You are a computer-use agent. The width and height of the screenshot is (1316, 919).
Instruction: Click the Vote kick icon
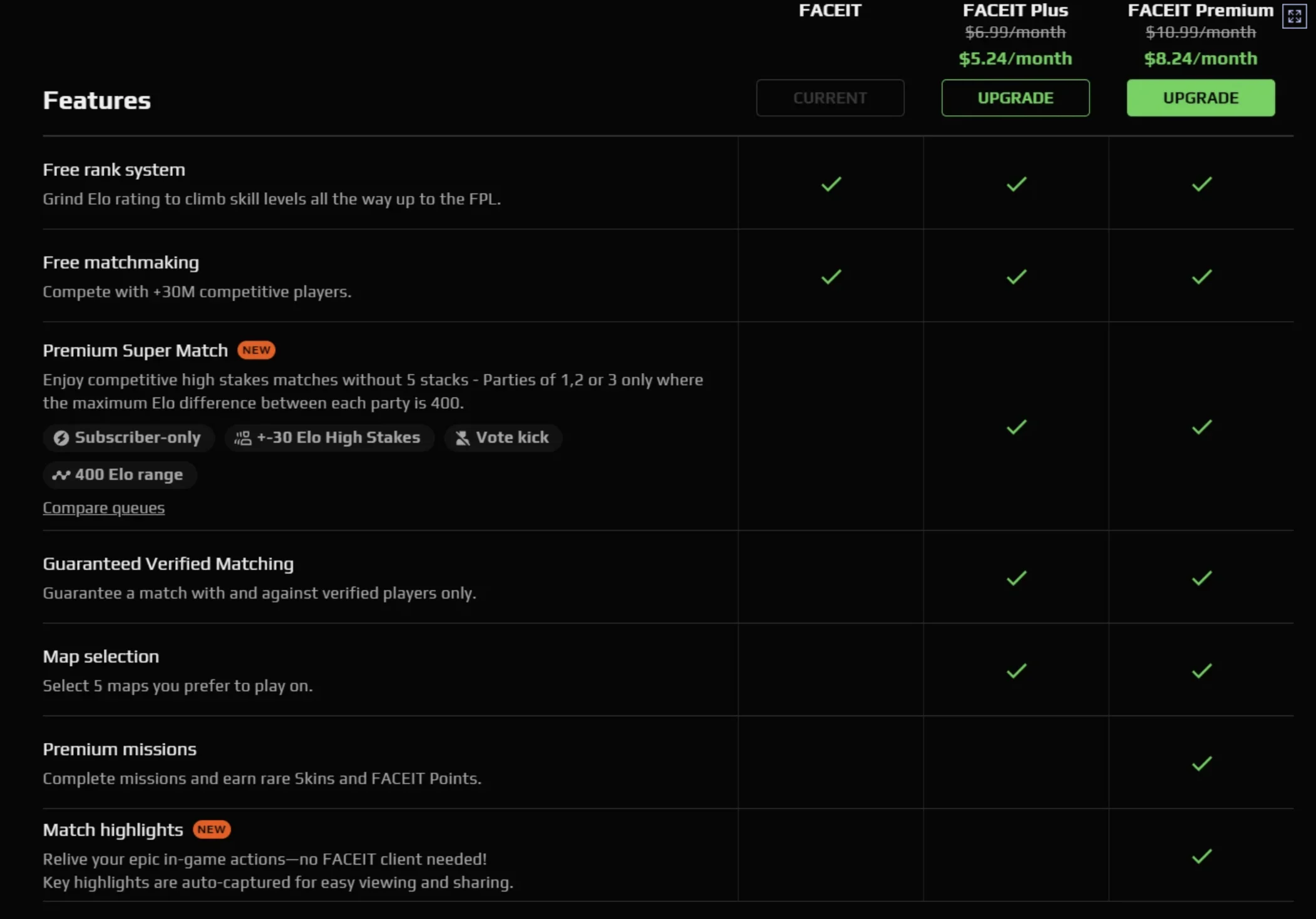[462, 438]
